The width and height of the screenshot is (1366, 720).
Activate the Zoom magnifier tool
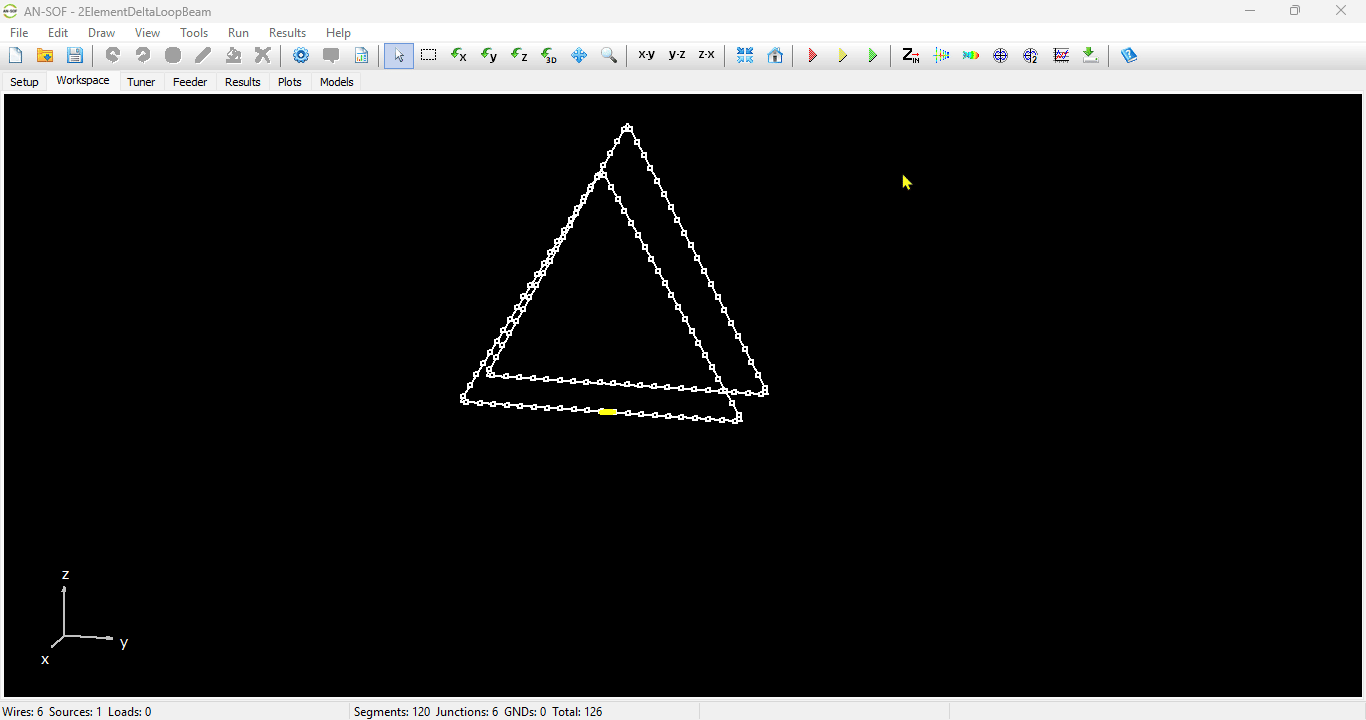point(609,56)
